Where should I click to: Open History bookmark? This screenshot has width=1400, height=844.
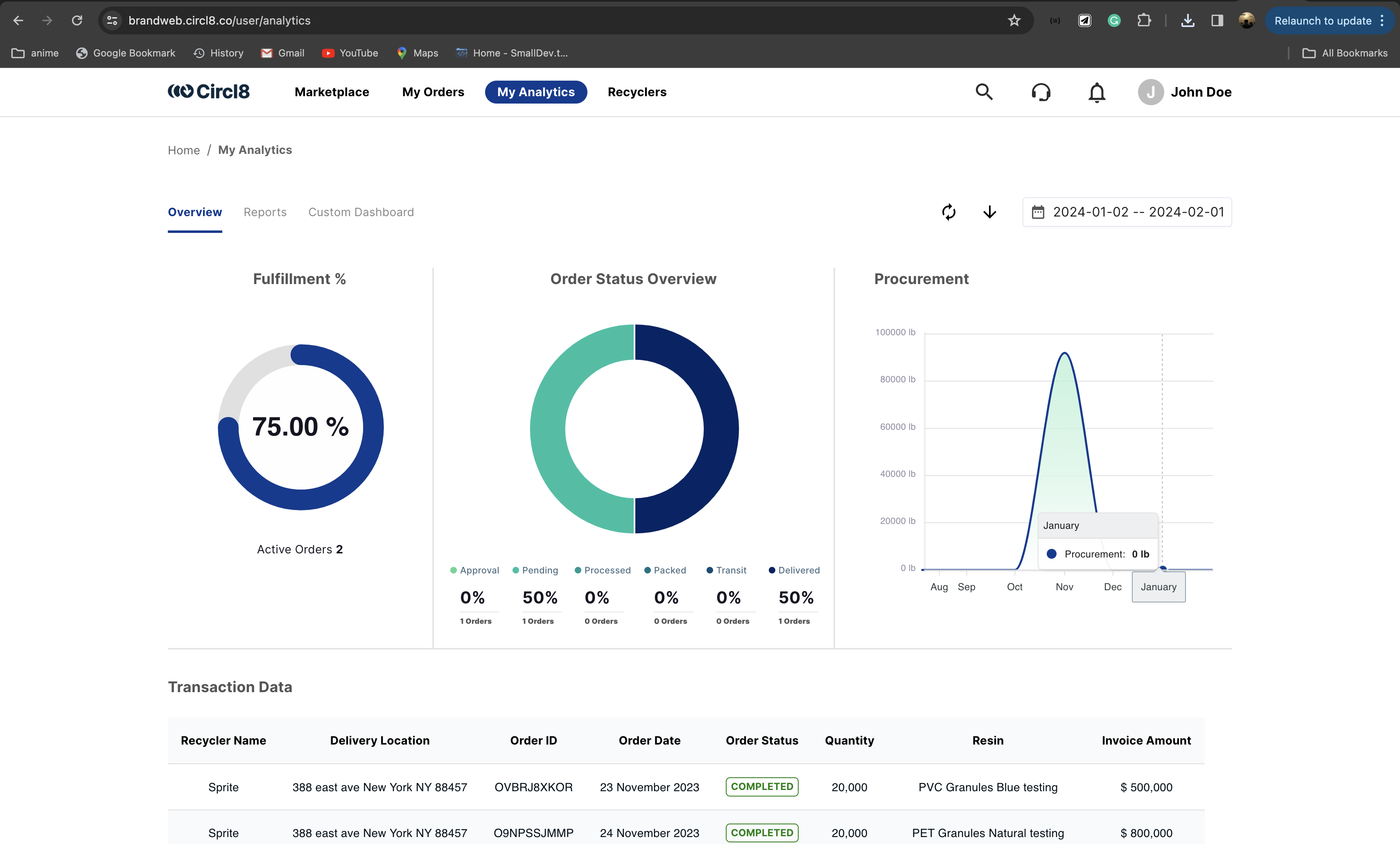[218, 53]
